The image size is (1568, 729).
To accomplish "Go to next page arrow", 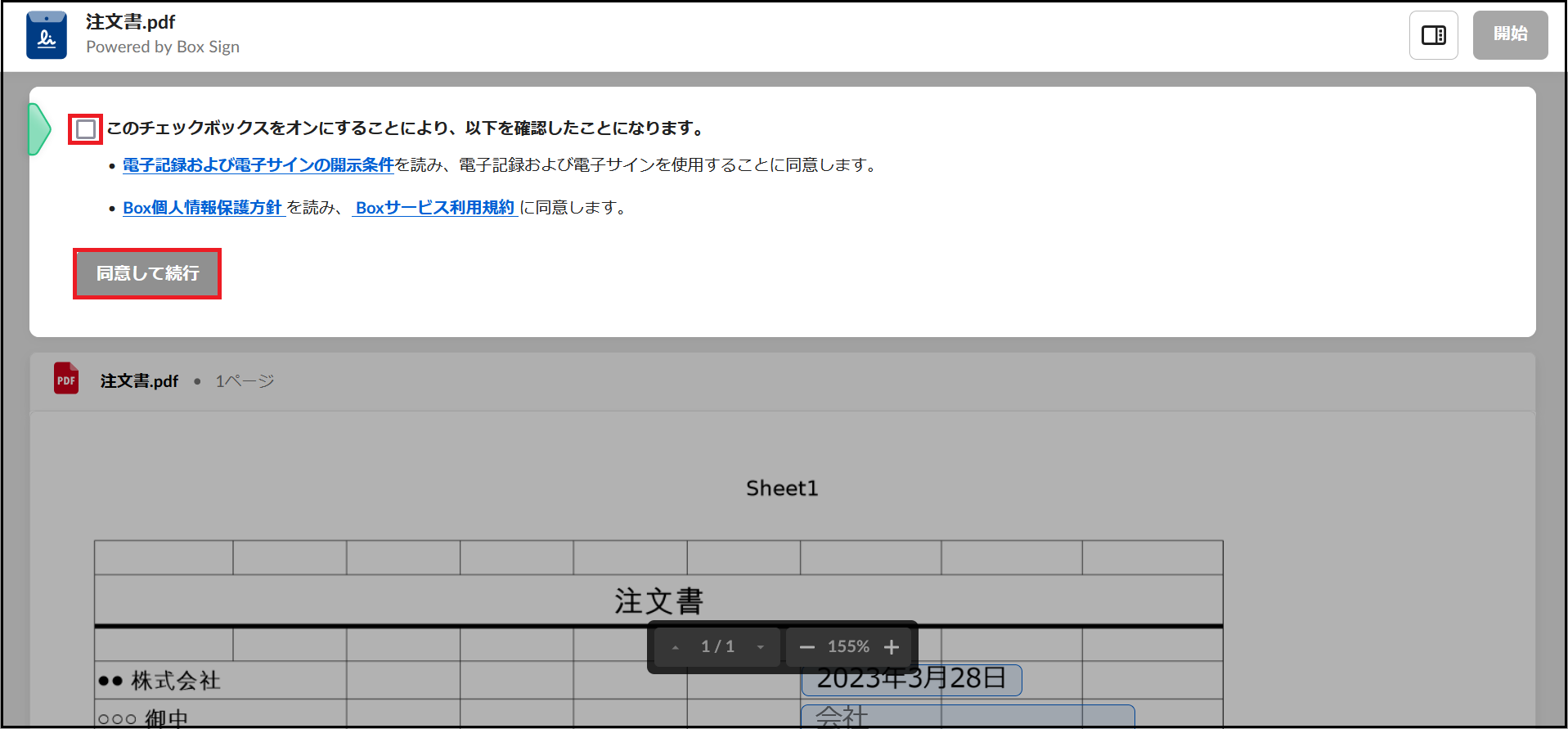I will (761, 647).
